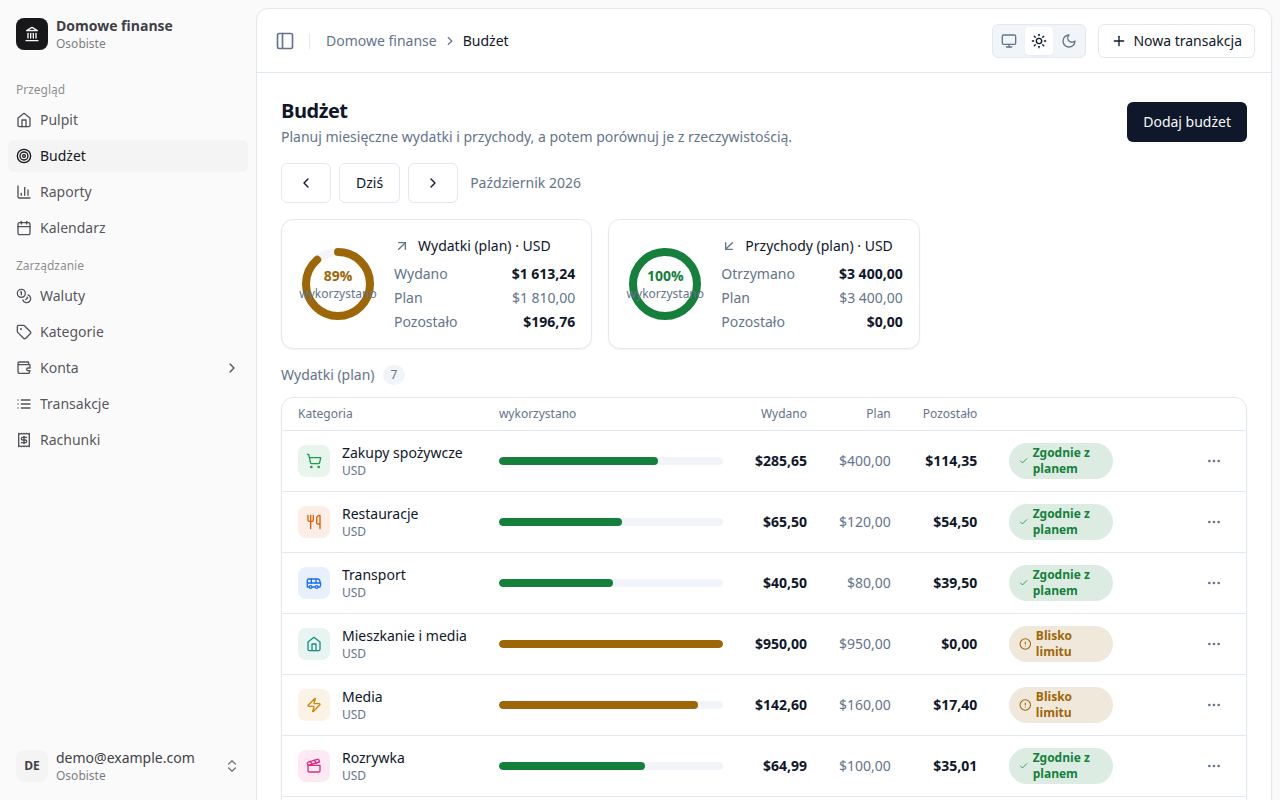Open the demo@example.com account menu

(128, 766)
